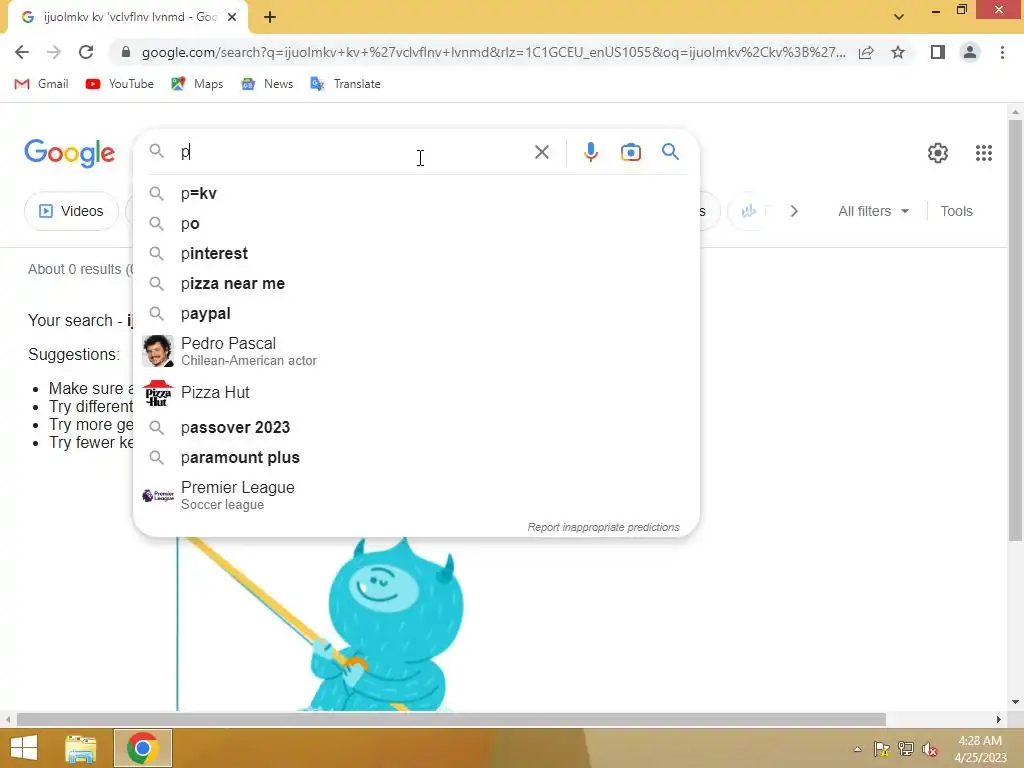
Task: Open a new tab with the plus button
Action: pyautogui.click(x=270, y=18)
